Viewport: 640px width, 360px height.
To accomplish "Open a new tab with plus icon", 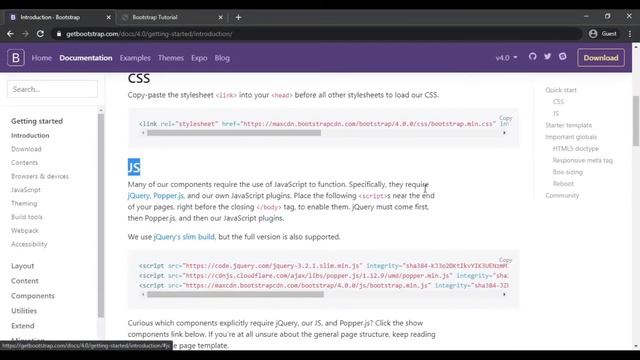I will pos(238,17).
